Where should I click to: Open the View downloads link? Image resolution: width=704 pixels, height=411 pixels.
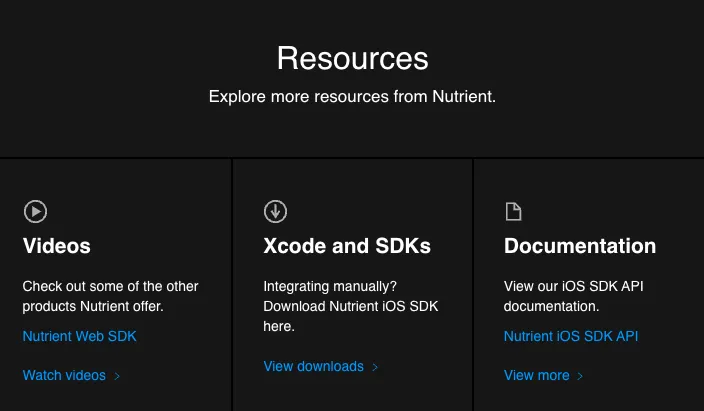coord(313,366)
